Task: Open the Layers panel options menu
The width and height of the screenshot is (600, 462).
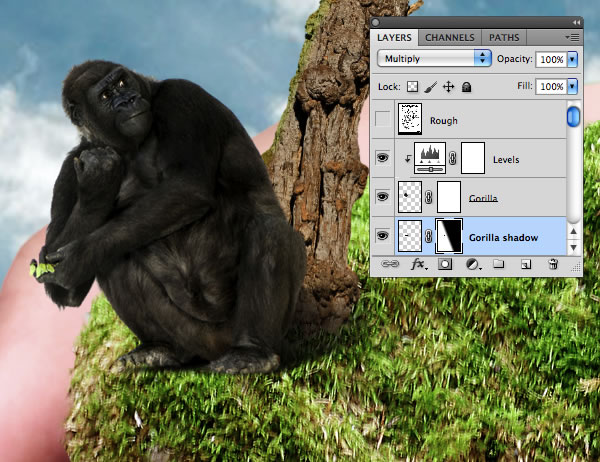Action: [x=572, y=37]
